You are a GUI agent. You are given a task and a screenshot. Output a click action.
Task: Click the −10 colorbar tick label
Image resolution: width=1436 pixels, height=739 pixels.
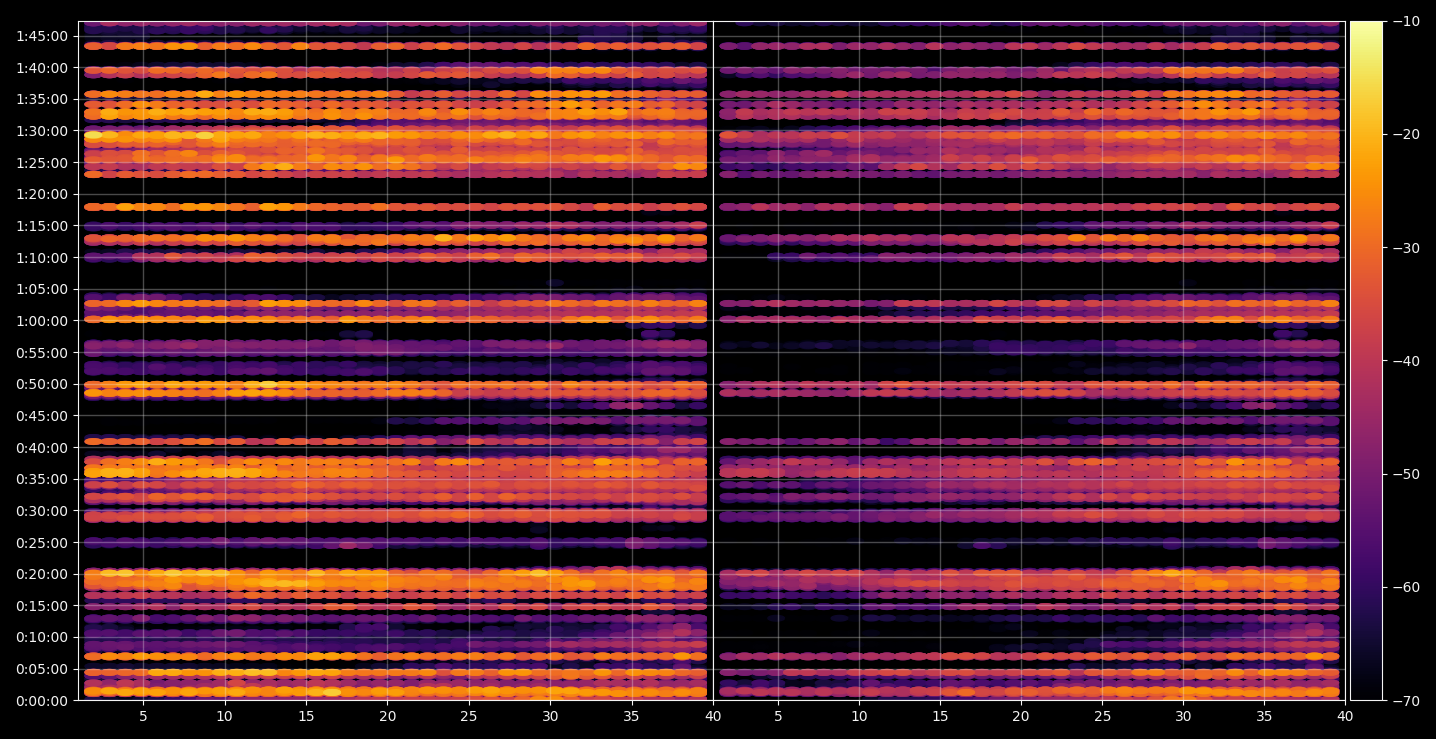point(1405,21)
